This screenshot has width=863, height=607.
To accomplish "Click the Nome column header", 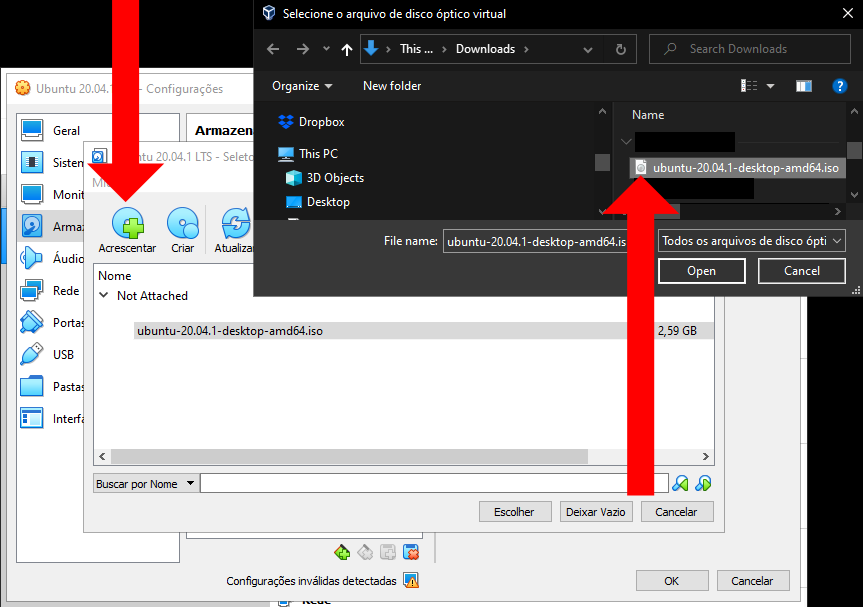I will coord(114,276).
